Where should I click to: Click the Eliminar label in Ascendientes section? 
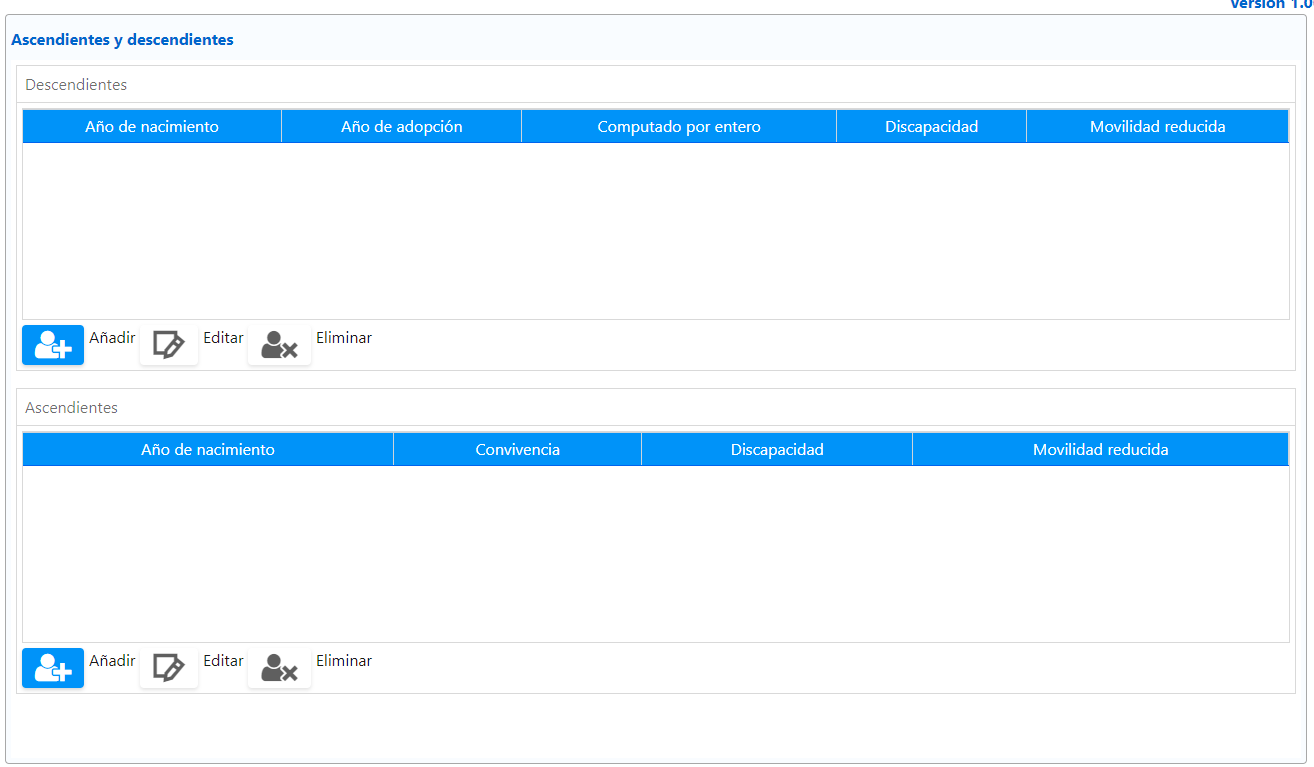[x=344, y=661]
